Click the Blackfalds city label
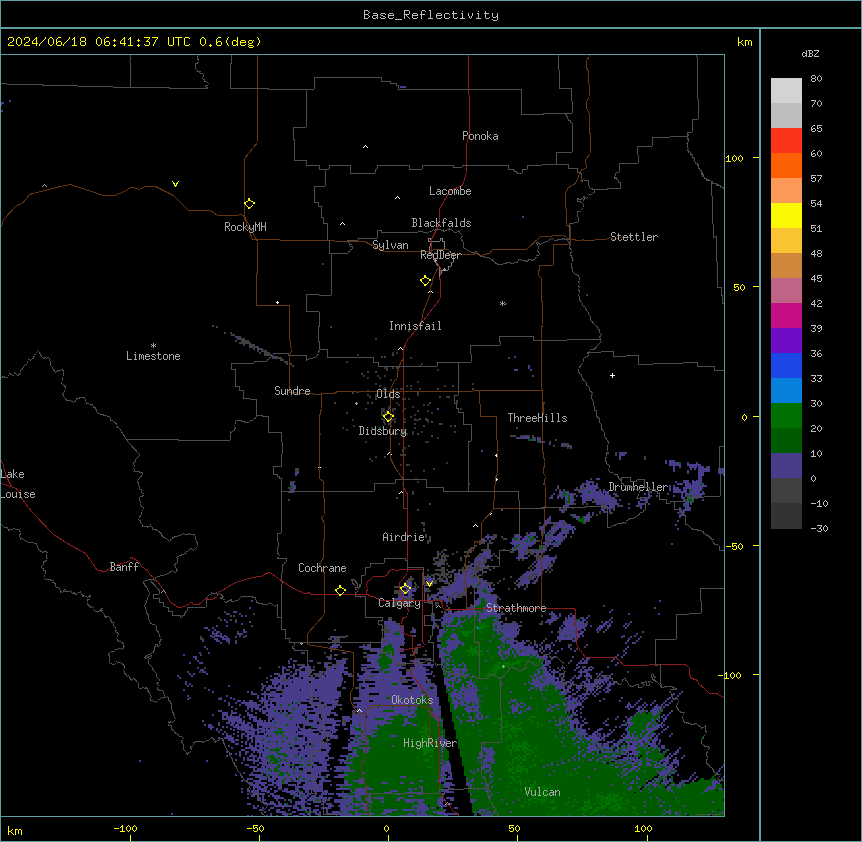 click(441, 223)
